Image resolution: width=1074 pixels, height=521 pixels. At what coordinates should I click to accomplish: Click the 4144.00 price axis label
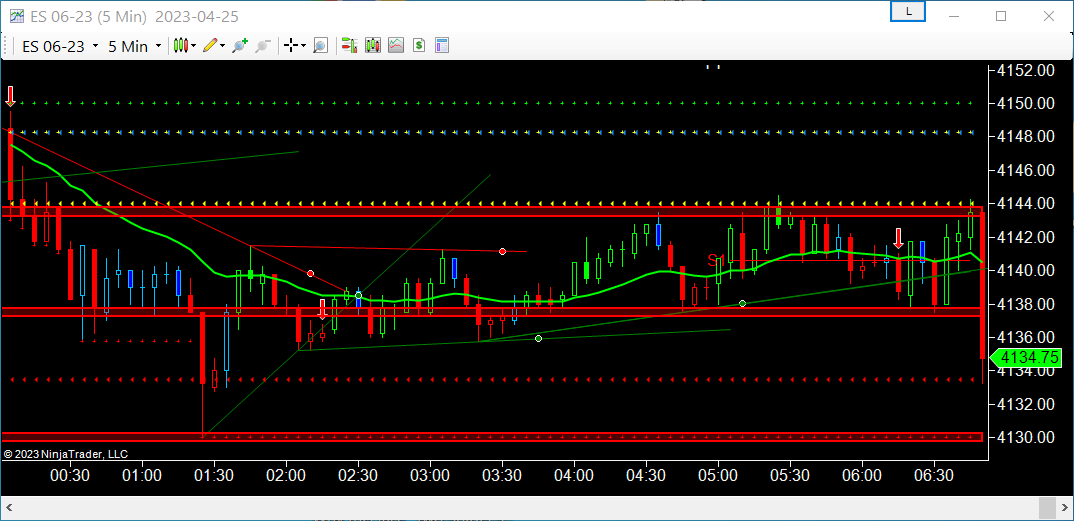1027,203
